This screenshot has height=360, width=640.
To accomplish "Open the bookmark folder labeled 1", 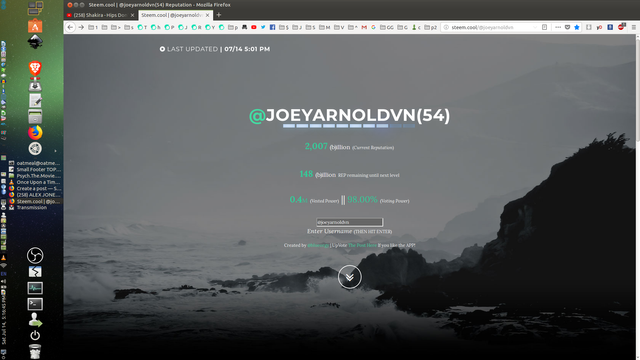I will point(93,27).
